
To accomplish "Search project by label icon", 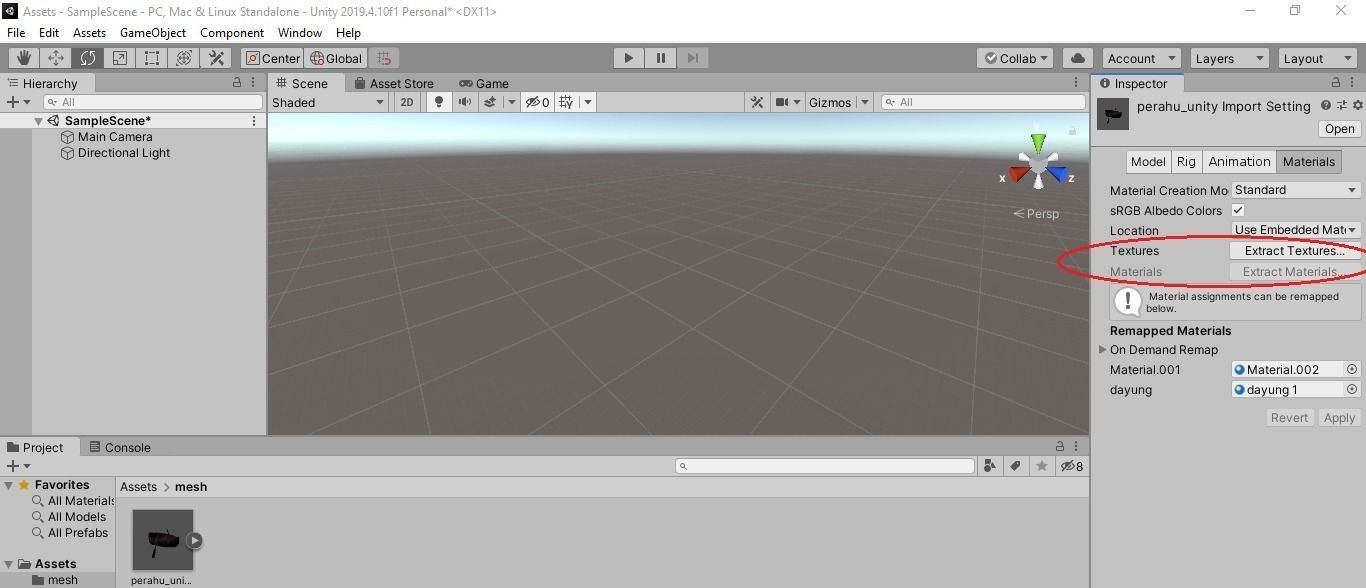I will (x=1016, y=466).
